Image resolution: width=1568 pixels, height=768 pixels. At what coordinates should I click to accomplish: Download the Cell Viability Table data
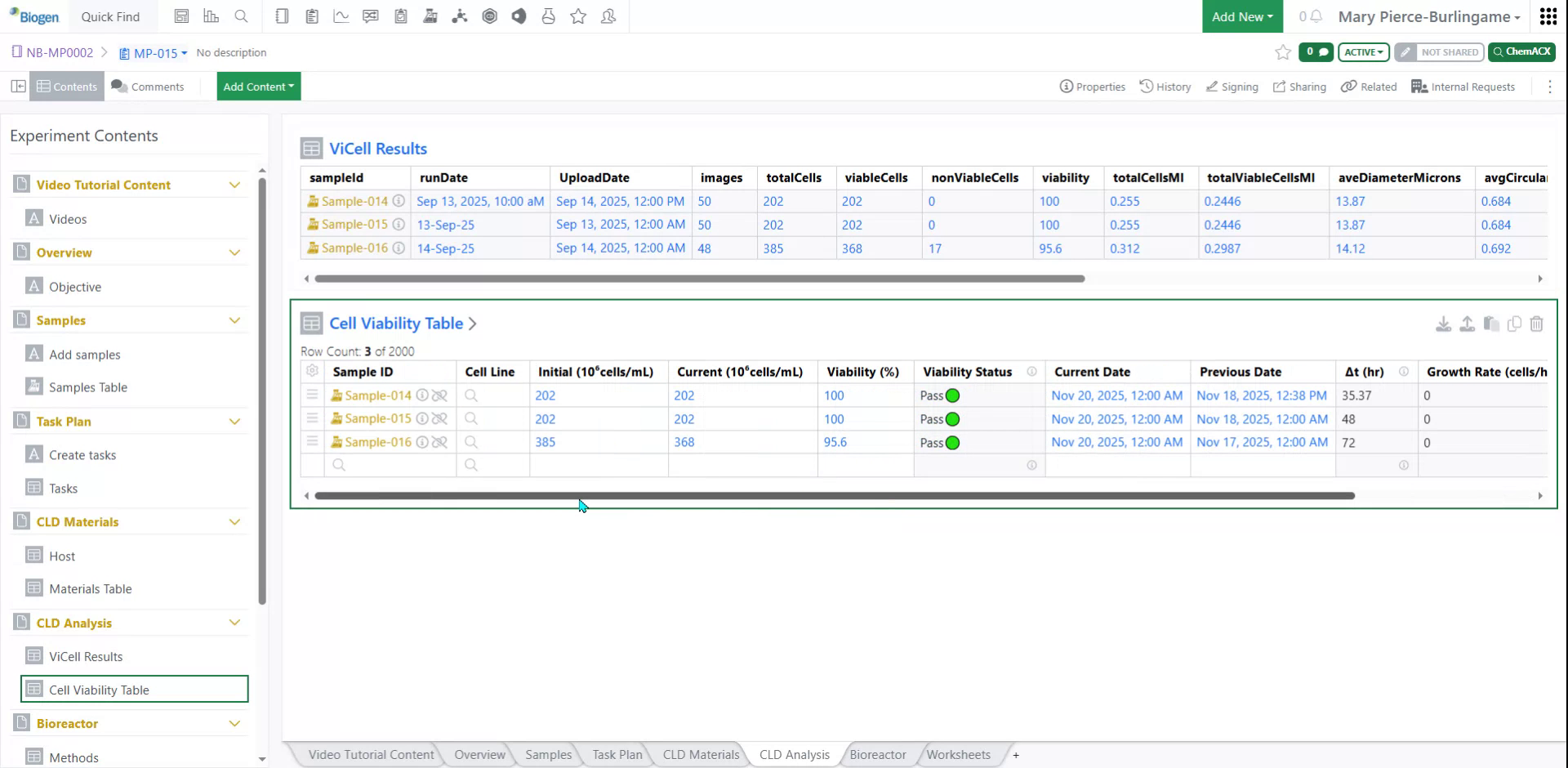click(x=1444, y=324)
